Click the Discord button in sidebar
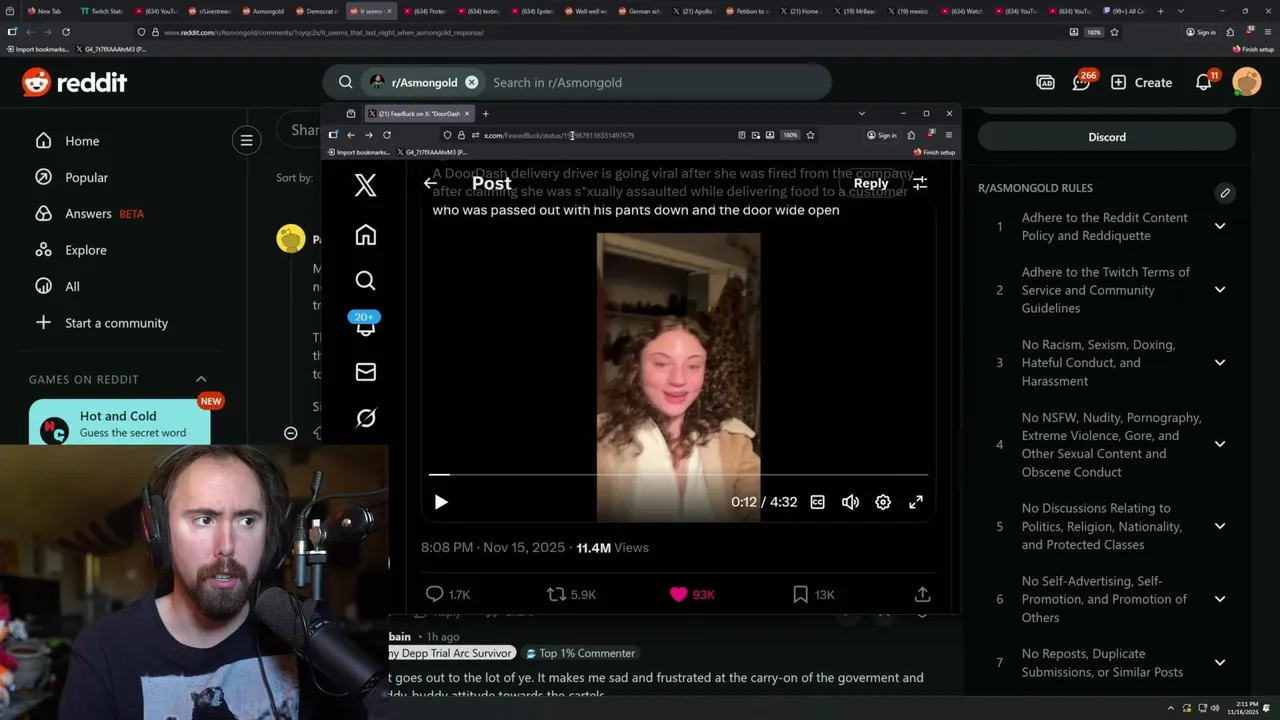The image size is (1280, 720). [1107, 137]
